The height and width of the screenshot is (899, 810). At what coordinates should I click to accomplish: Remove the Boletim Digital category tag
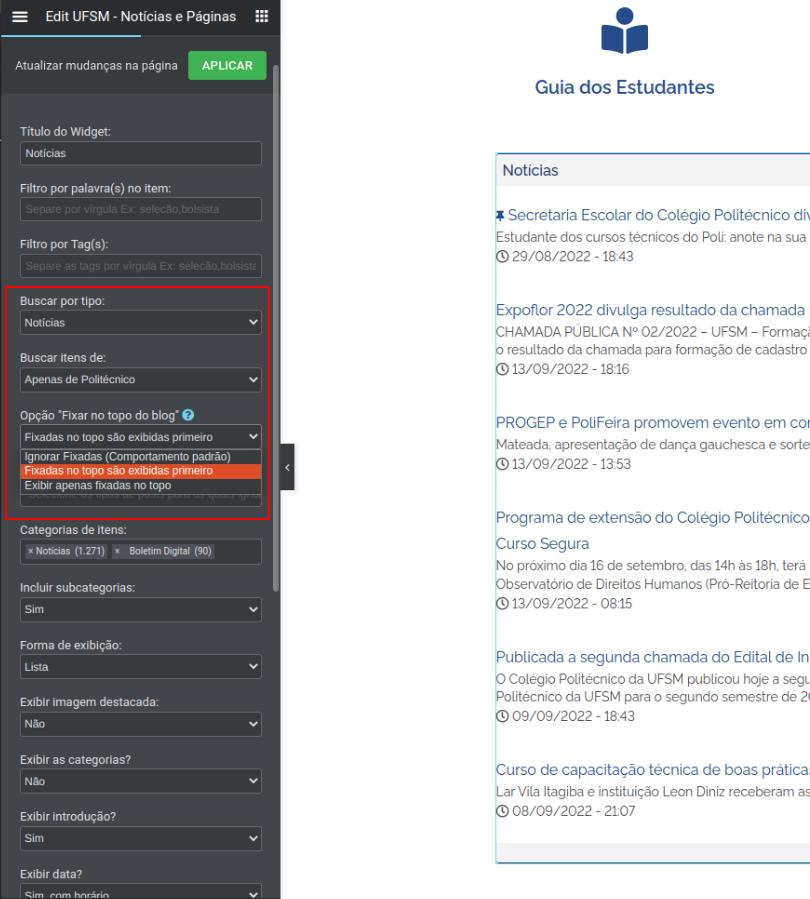[118, 552]
